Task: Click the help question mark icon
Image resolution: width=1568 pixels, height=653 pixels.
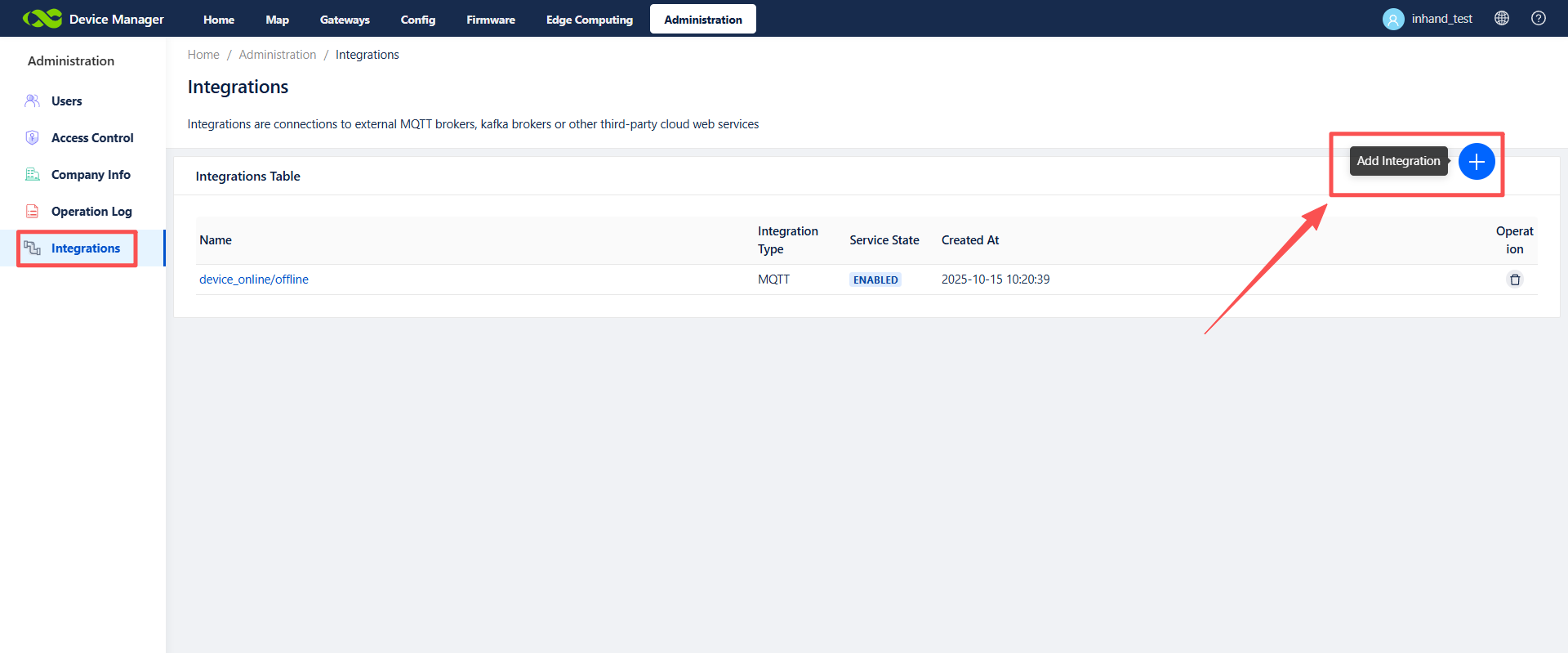Action: pyautogui.click(x=1538, y=18)
